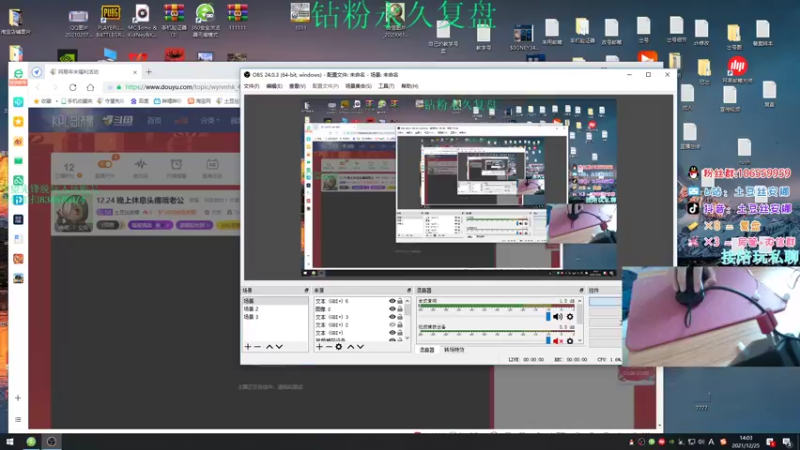Image resolution: width=800 pixels, height=450 pixels.
Task: Click the Sources list scrollbar
Action: pos(407,319)
